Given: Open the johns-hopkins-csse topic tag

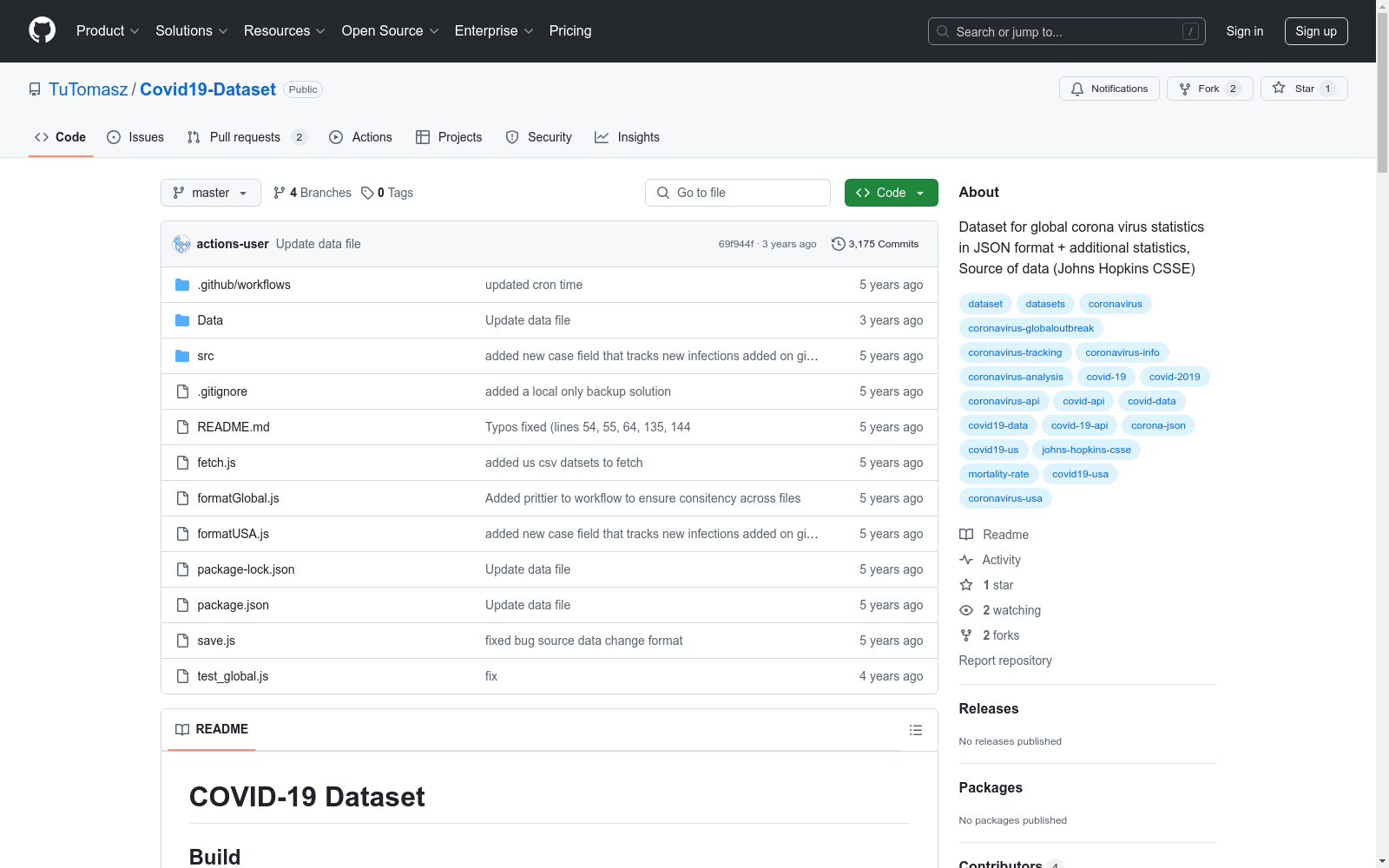Looking at the screenshot, I should pos(1086,450).
